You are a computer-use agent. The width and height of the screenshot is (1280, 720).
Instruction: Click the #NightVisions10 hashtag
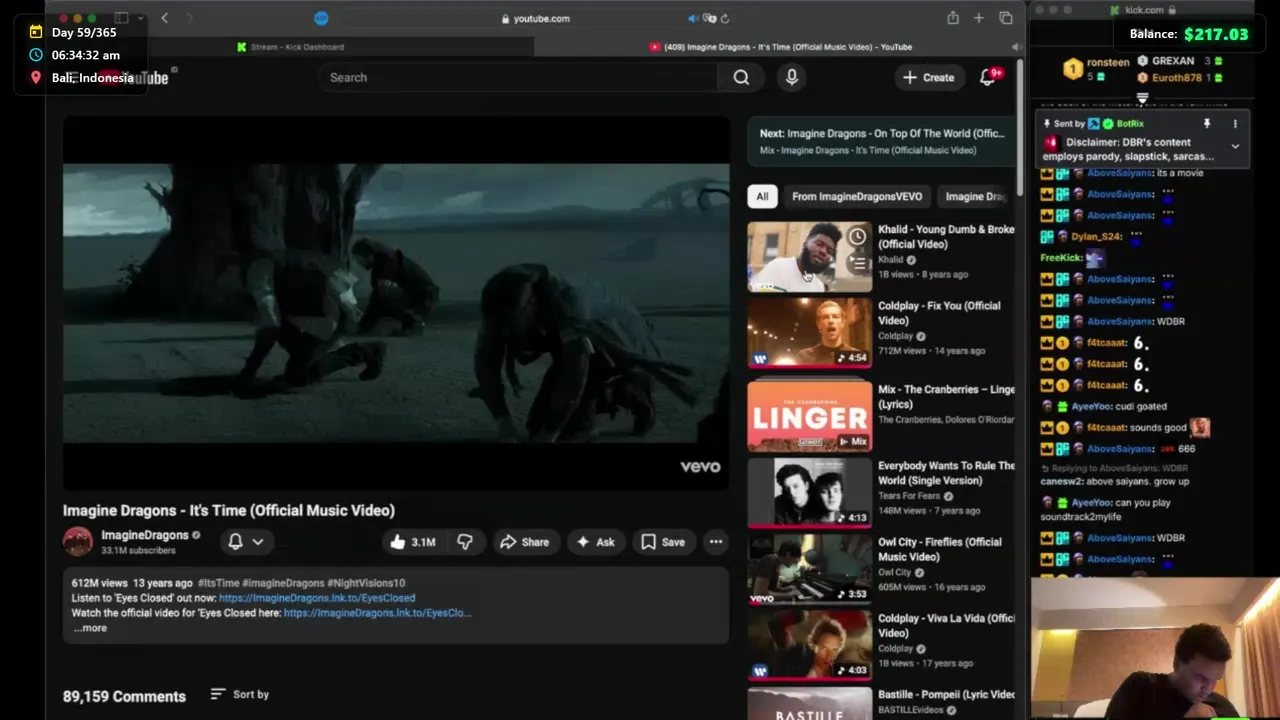point(366,583)
